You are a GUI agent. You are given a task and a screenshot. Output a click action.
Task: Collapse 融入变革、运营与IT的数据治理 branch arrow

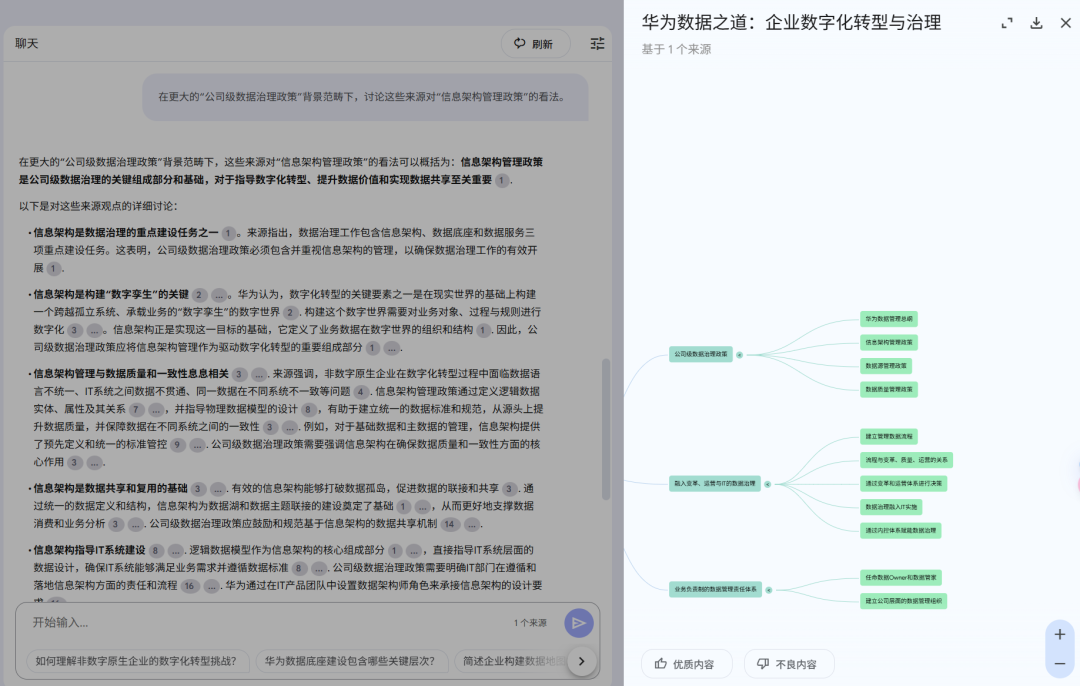click(x=767, y=484)
